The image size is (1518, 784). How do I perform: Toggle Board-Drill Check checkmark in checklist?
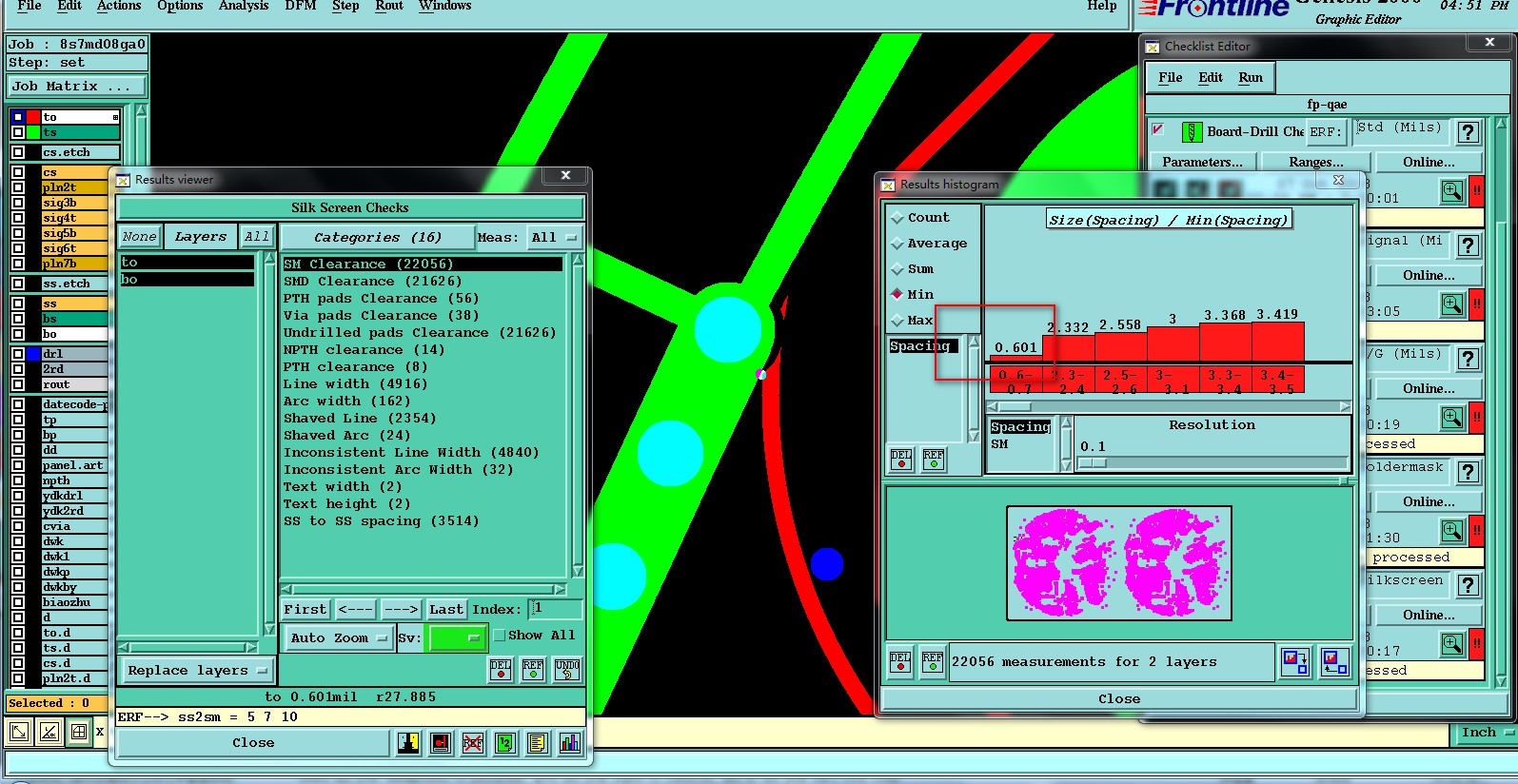(1158, 129)
